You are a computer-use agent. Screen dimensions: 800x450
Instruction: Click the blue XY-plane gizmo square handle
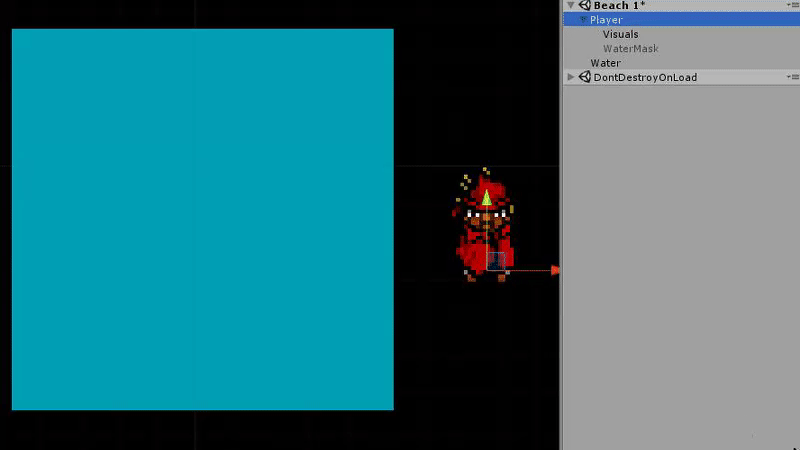pos(496,261)
